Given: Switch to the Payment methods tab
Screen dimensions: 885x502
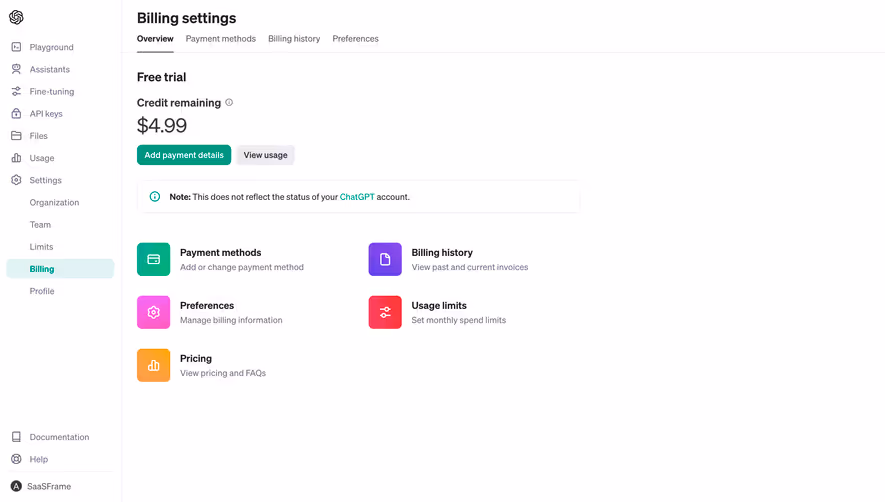Looking at the screenshot, I should [x=221, y=39].
